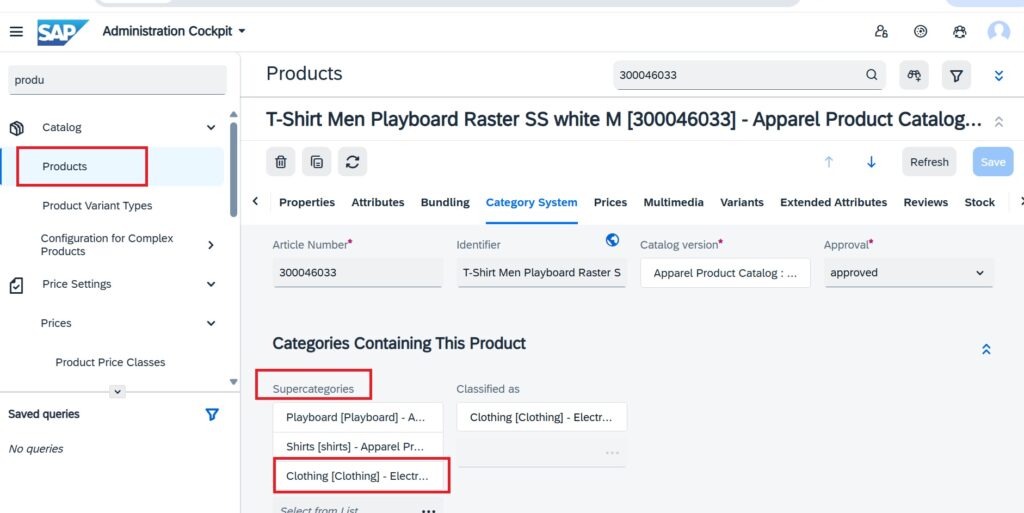This screenshot has height=513, width=1024.
Task: Collapse the Price Settings node
Action: click(211, 284)
